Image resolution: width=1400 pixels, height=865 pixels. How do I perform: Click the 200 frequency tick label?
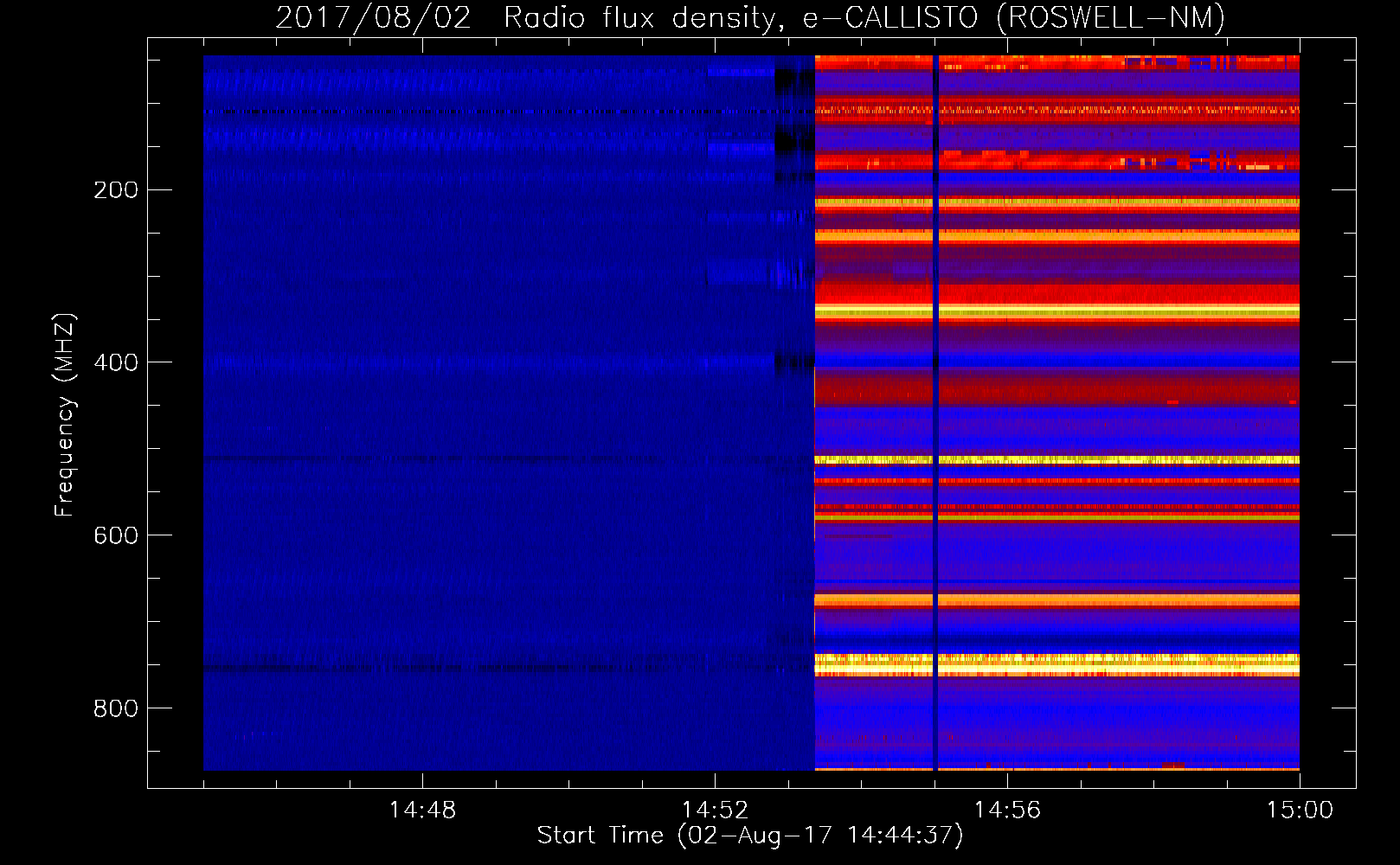(x=116, y=189)
